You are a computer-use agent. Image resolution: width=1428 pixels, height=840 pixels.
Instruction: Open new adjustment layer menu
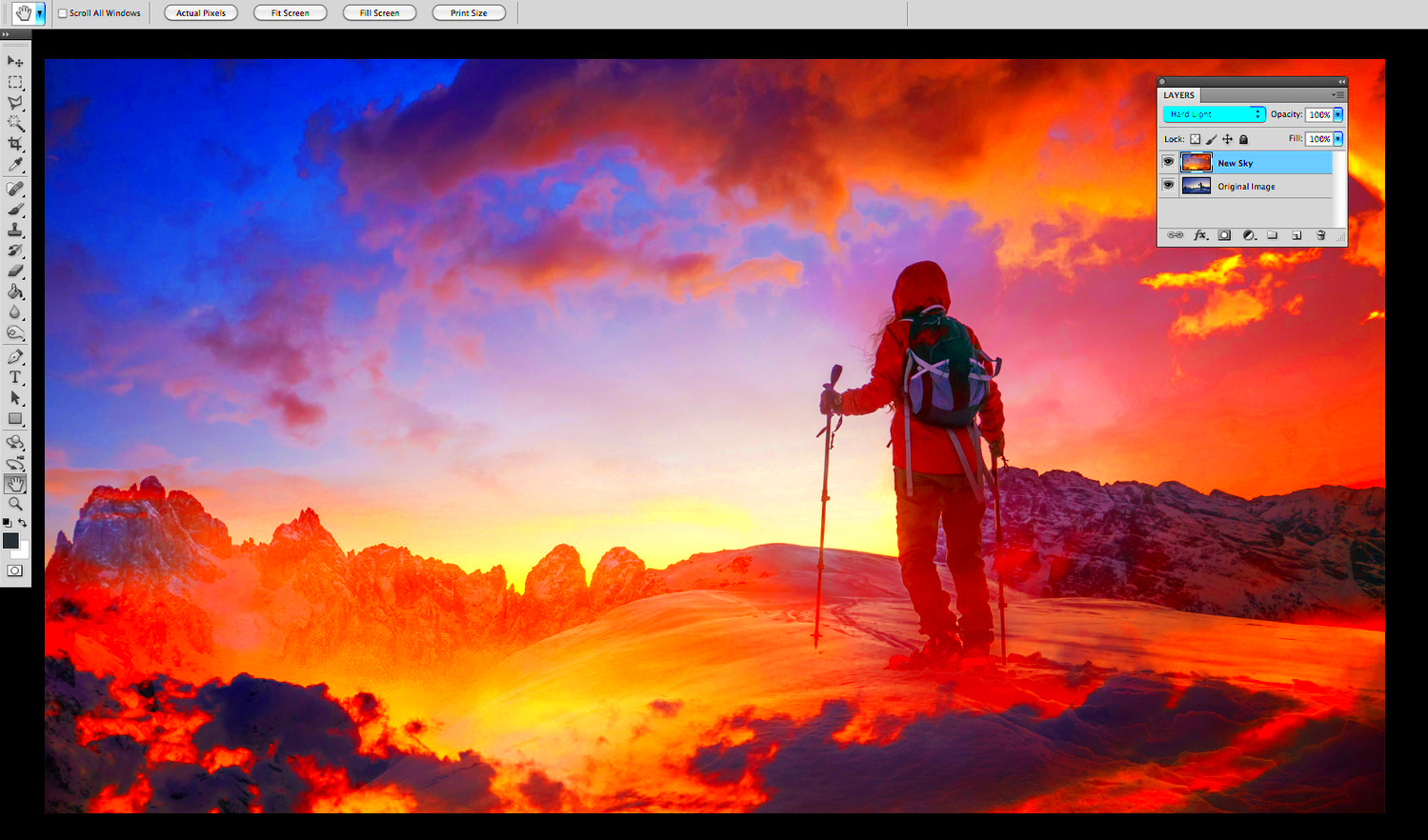point(1249,235)
